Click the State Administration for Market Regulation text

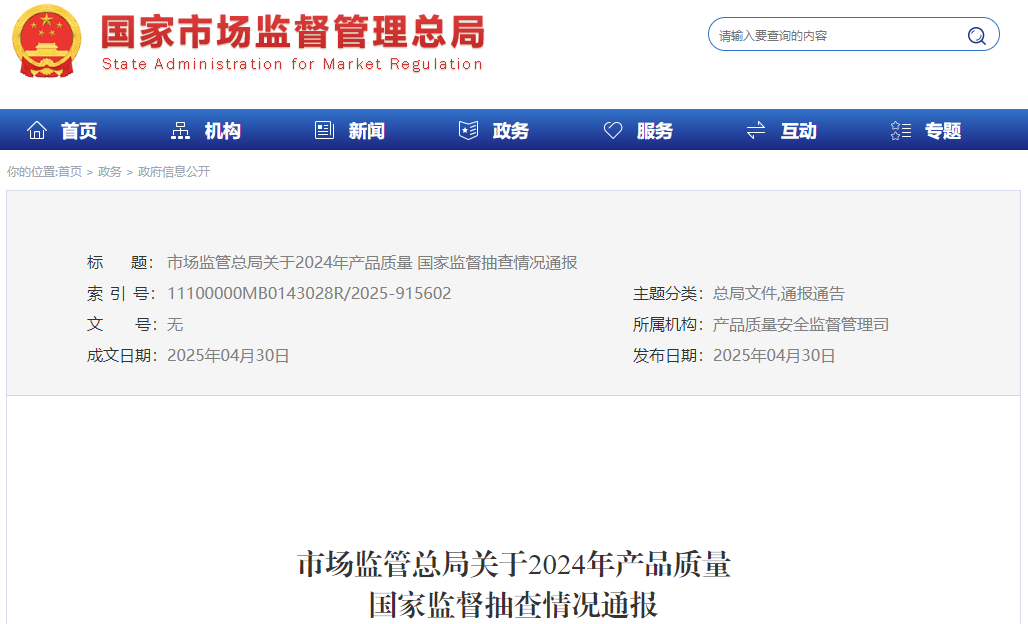[x=292, y=64]
